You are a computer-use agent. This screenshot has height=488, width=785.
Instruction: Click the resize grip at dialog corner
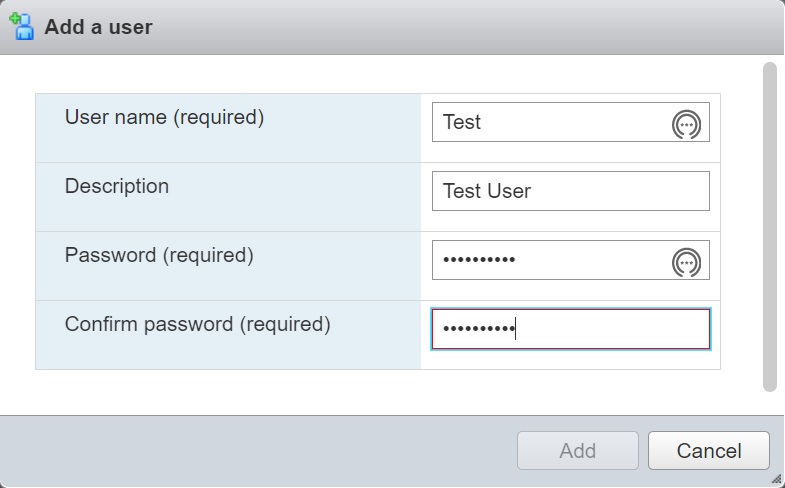click(x=775, y=478)
